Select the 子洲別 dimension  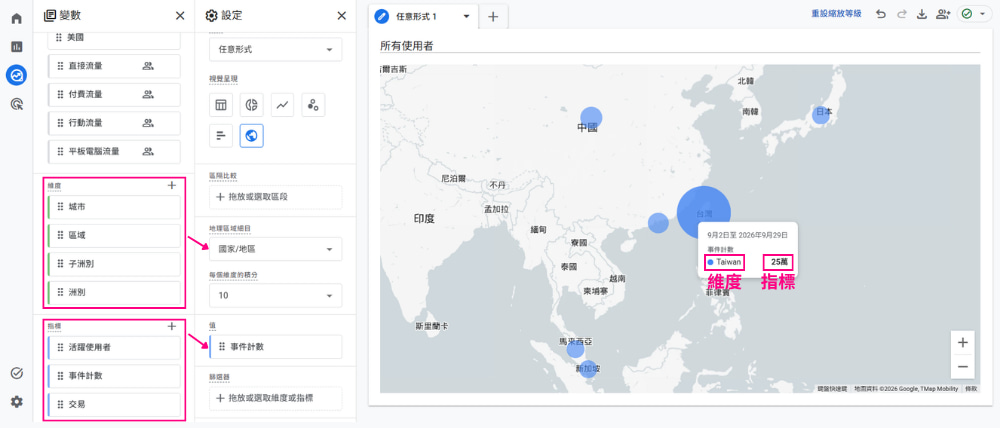(114, 263)
